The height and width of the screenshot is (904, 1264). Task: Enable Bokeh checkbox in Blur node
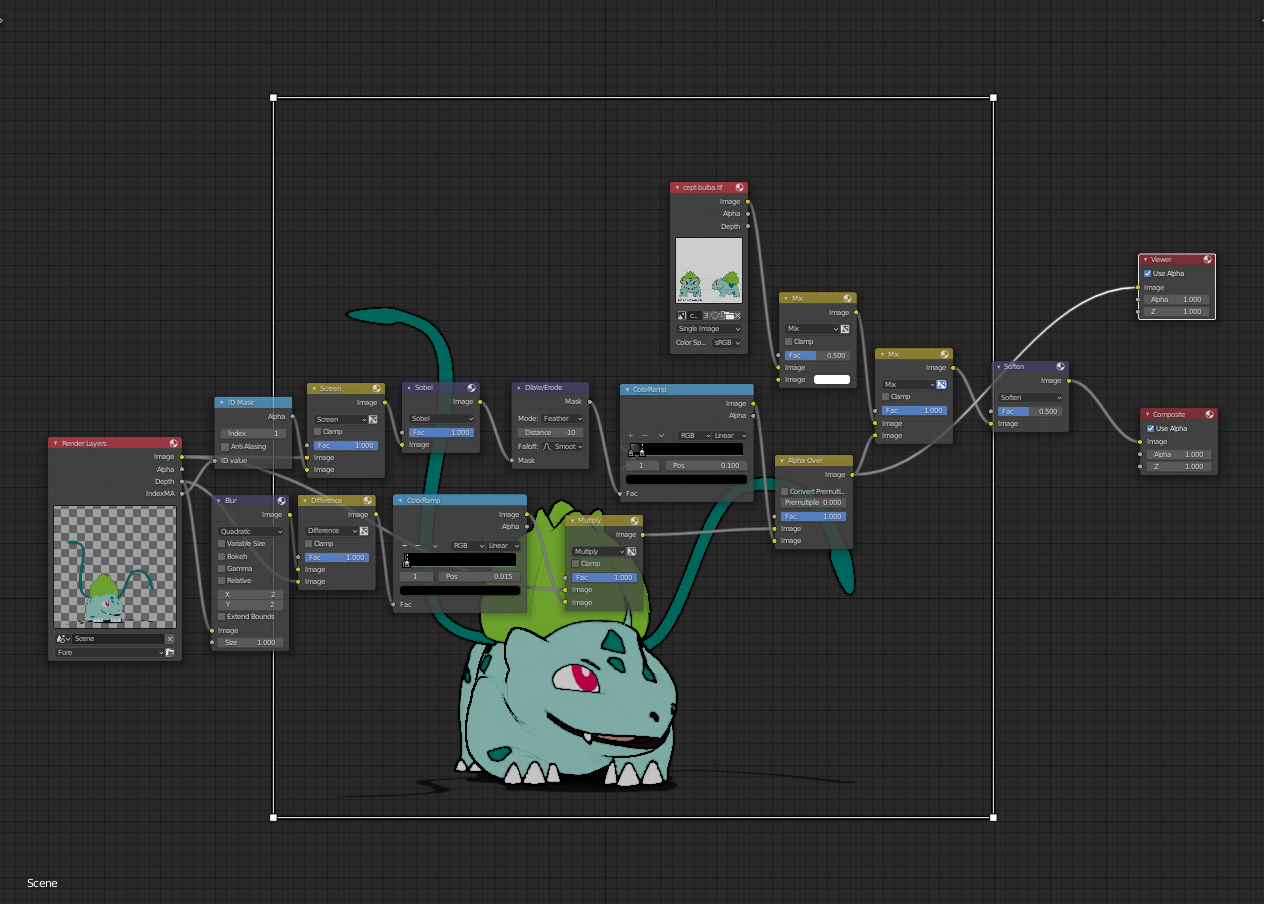[222, 556]
